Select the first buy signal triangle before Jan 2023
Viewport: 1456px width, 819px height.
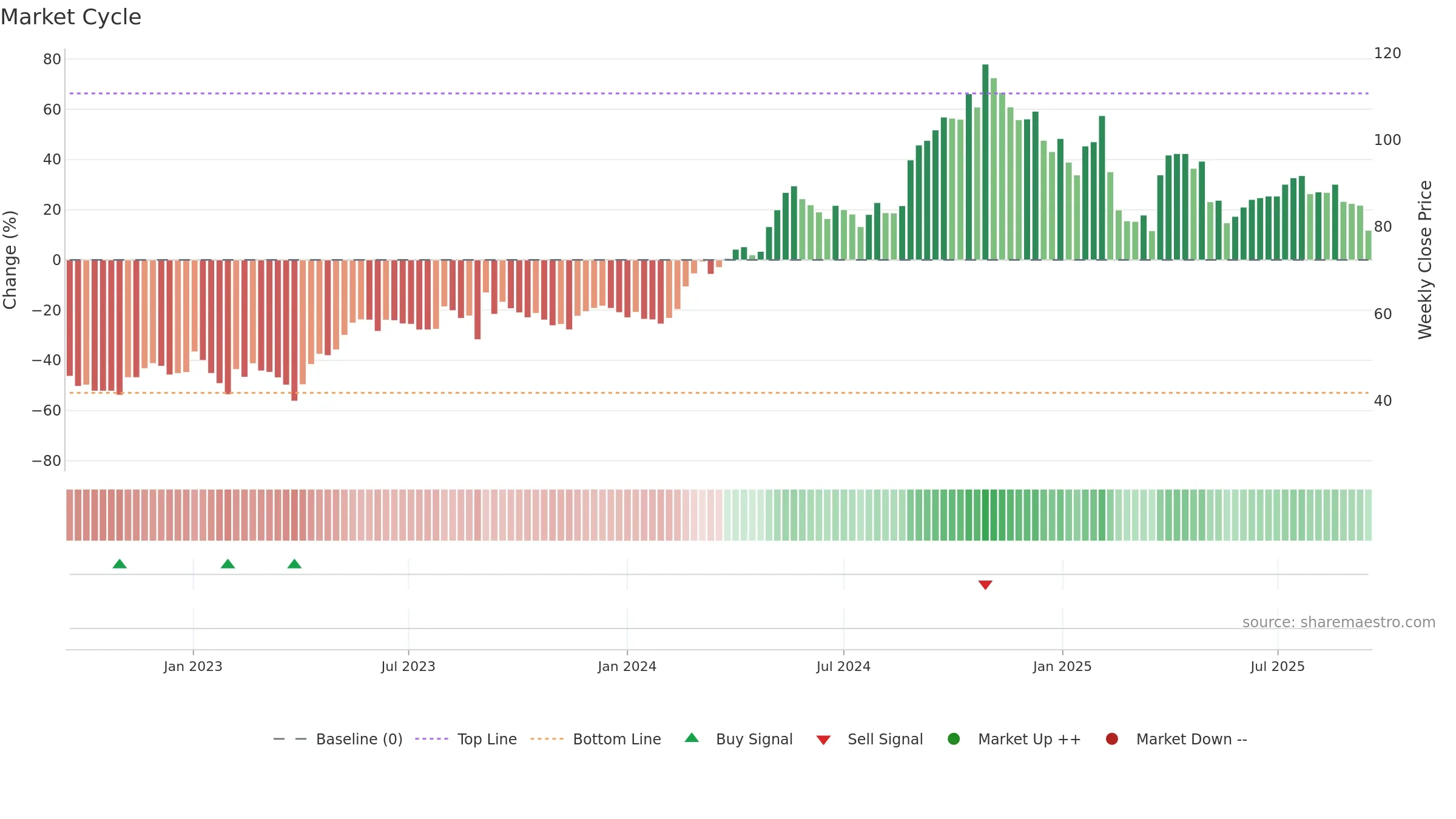point(120,564)
